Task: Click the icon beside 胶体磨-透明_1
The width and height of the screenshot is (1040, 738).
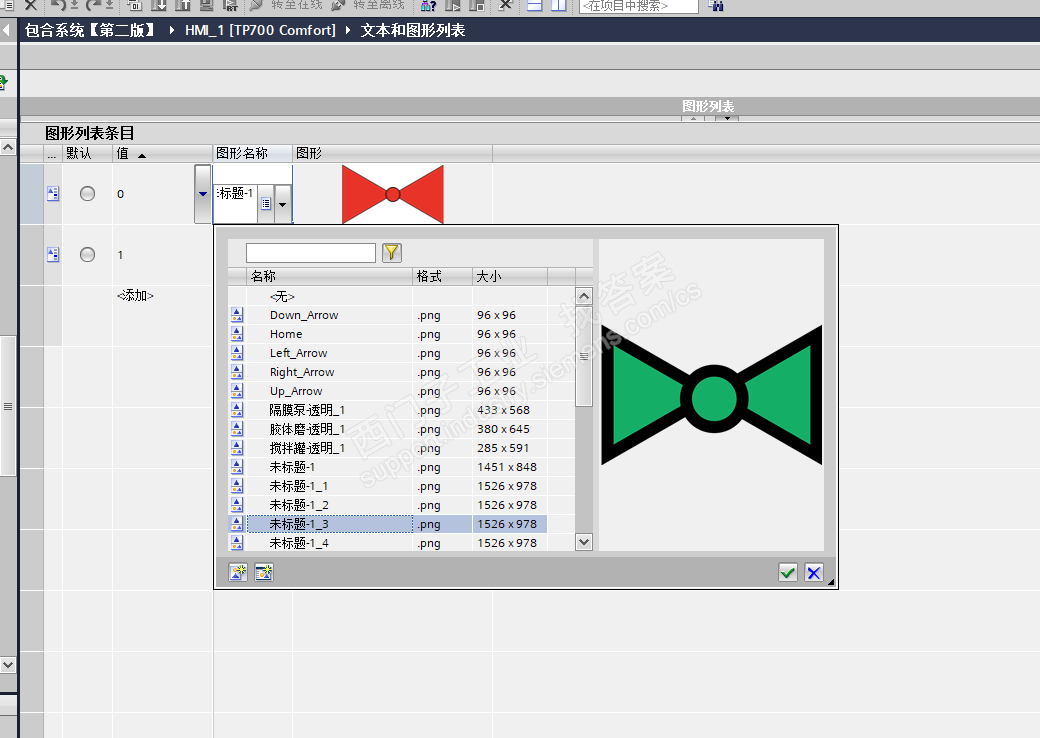Action: pyautogui.click(x=237, y=429)
